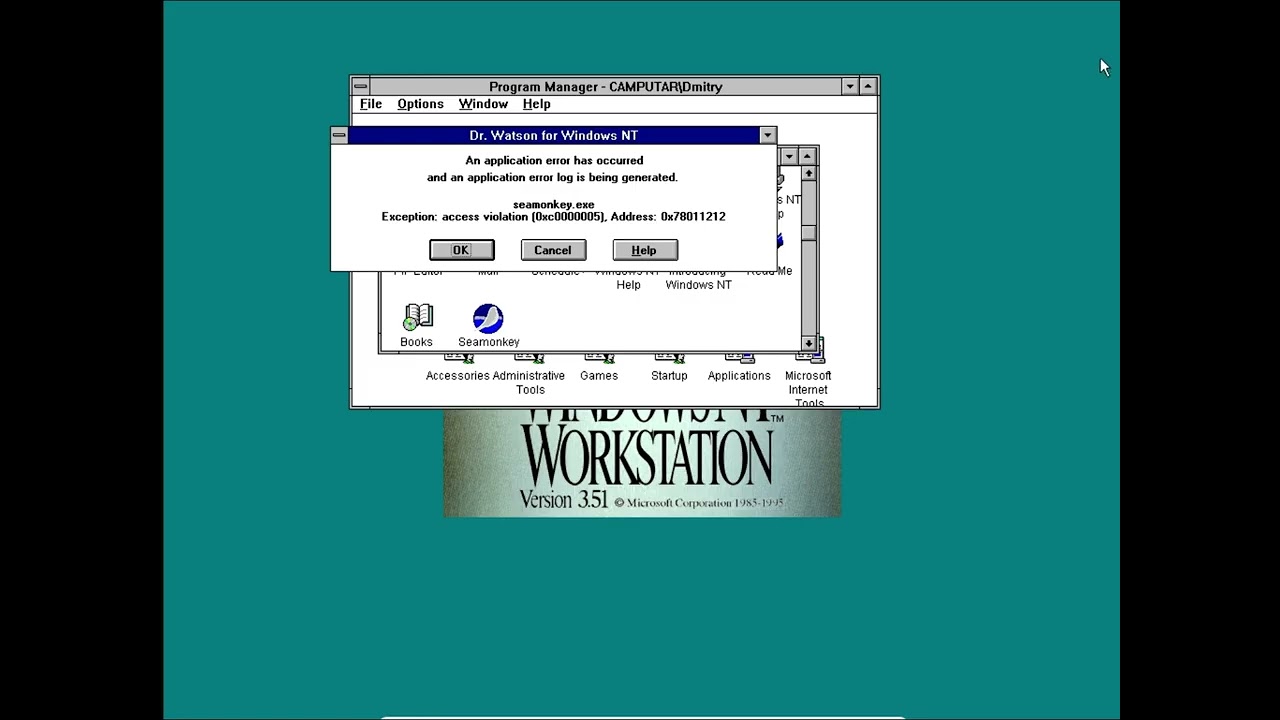Minimize the Program Manager window
Image resolution: width=1280 pixels, height=720 pixels.
850,87
